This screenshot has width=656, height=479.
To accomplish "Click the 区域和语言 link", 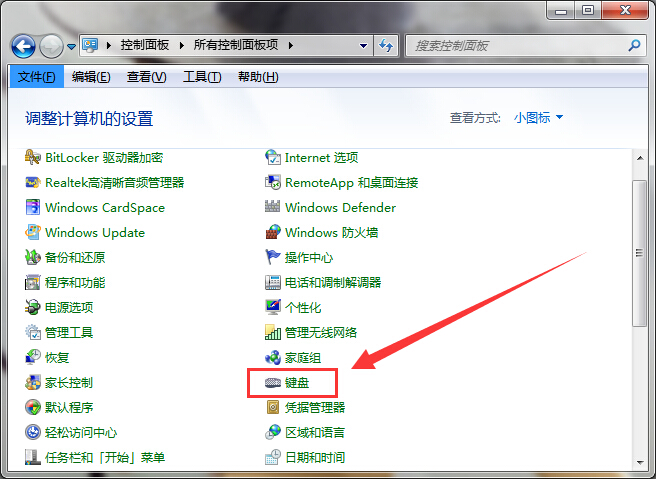I will [314, 432].
